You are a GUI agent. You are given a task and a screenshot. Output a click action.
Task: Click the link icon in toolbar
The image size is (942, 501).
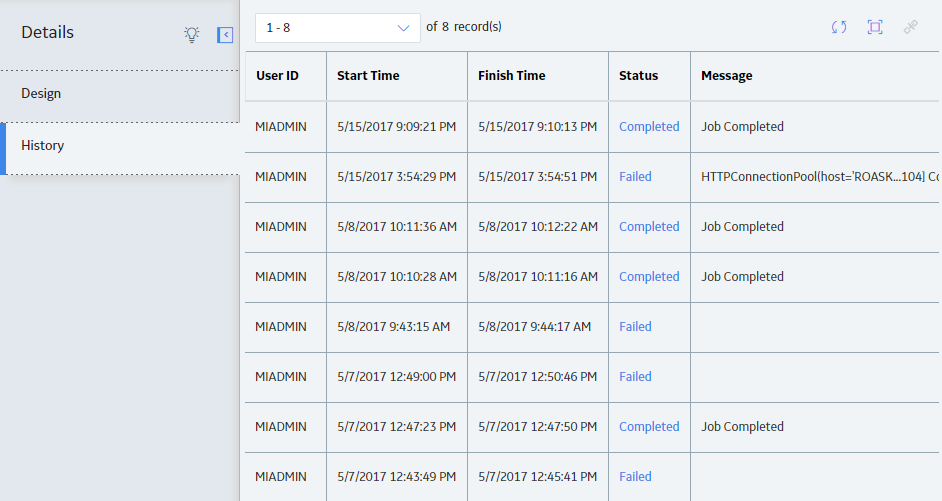(911, 27)
